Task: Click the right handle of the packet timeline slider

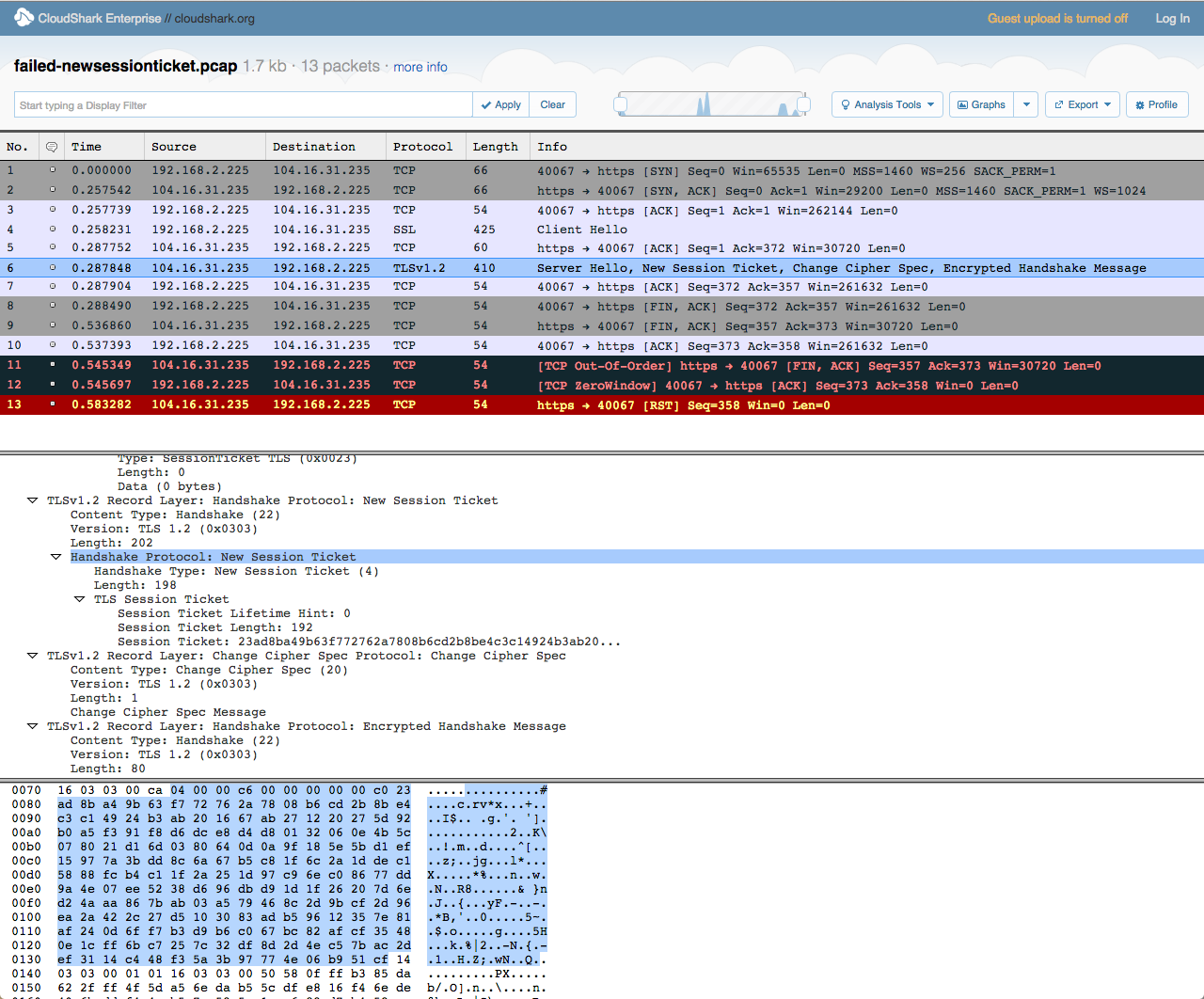Action: click(803, 104)
